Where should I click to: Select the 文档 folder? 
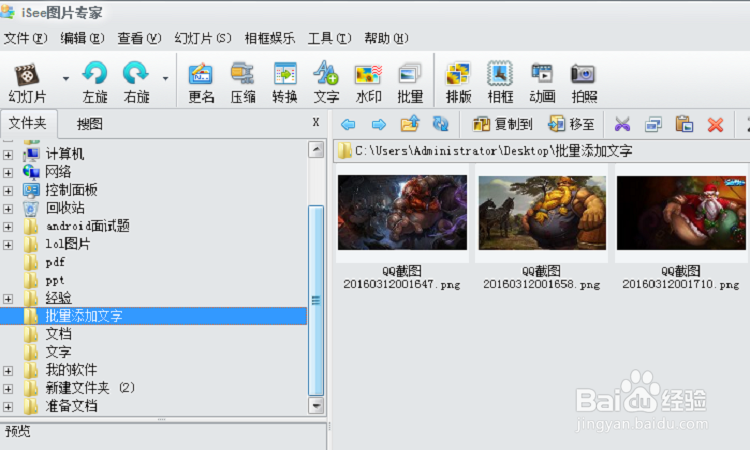tap(58, 334)
